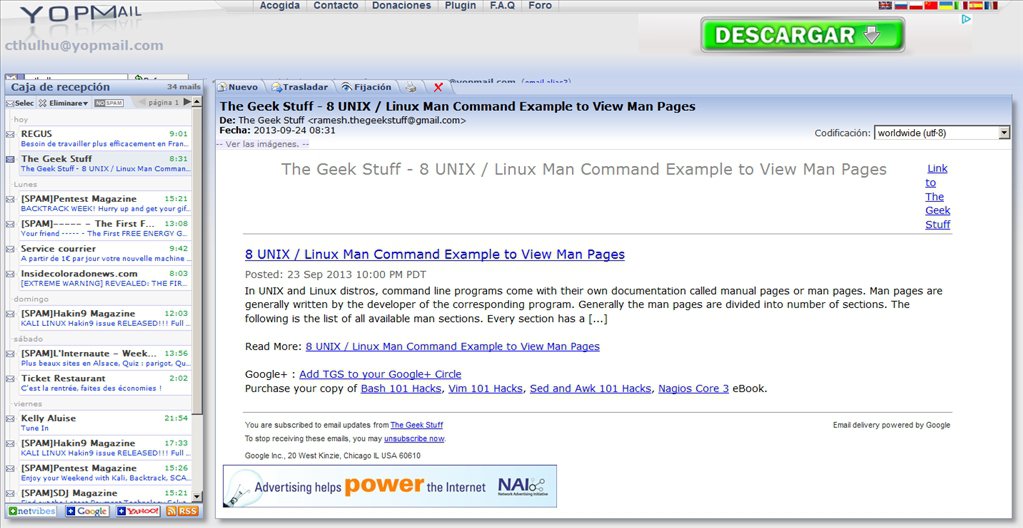Screen dimensions: 1023x528
Task: Add inbox to Netvibes
Action: click(32, 511)
